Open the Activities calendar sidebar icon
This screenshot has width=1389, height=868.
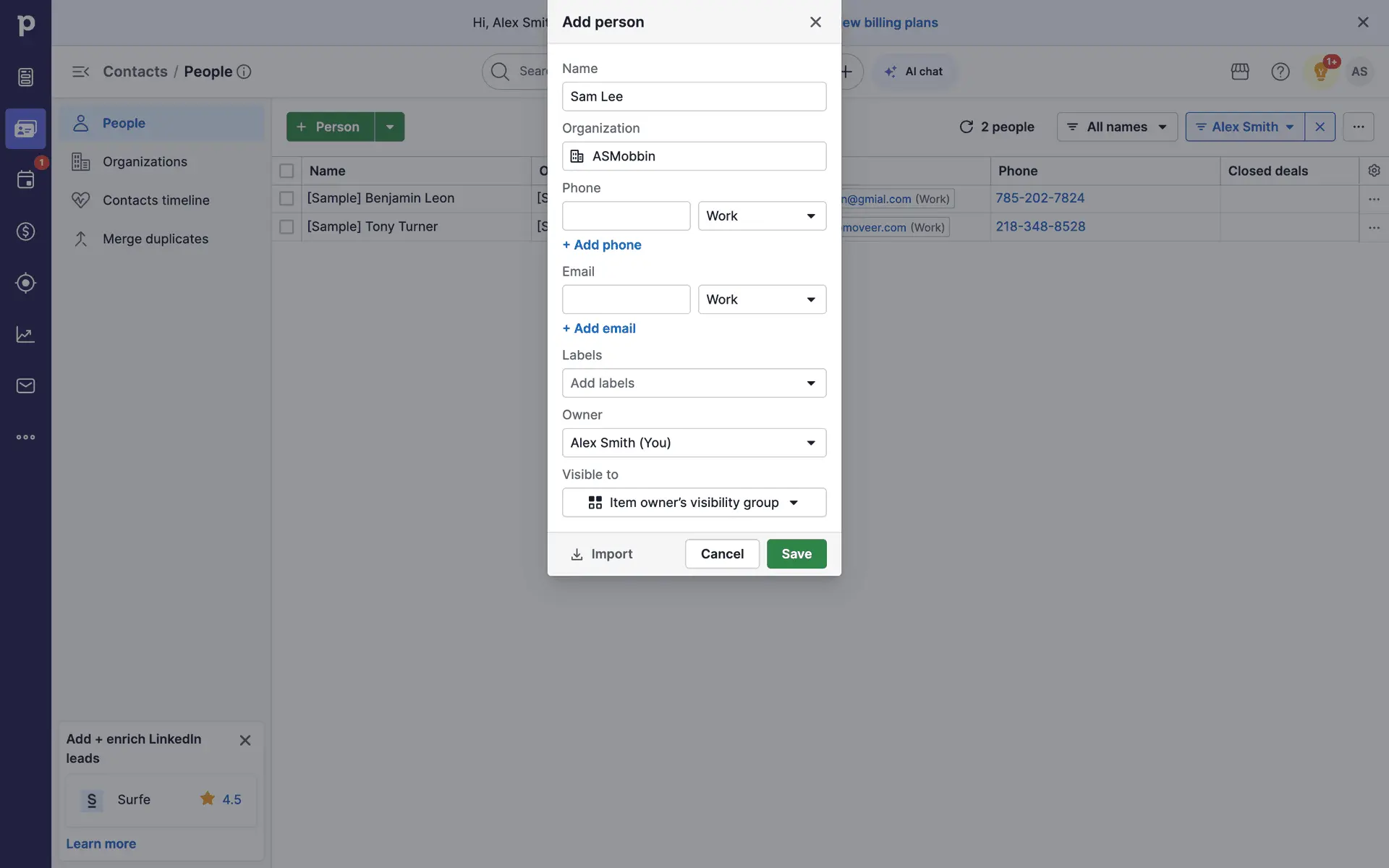[25, 179]
